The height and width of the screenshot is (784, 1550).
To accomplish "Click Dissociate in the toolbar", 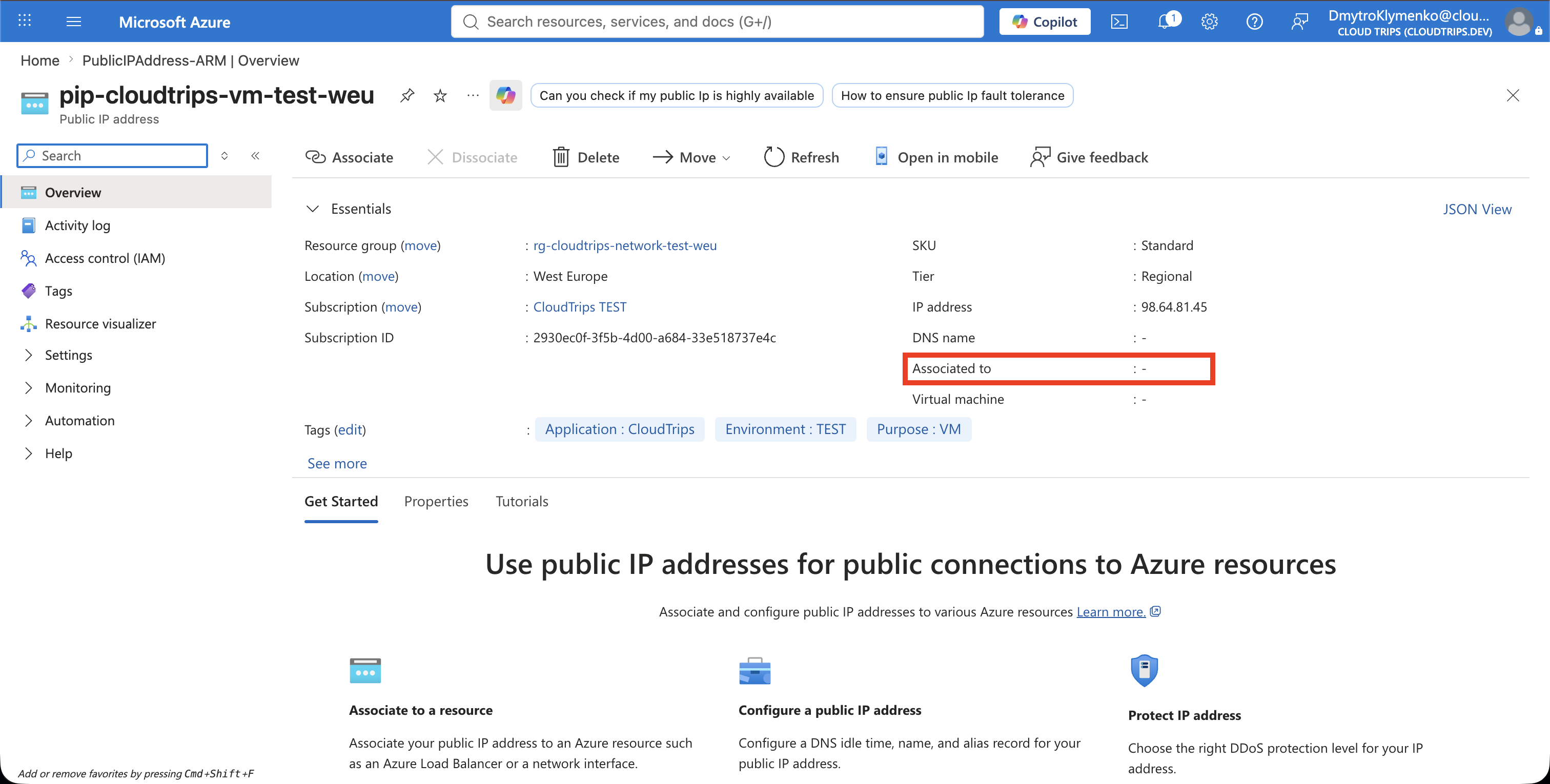I will 472,157.
